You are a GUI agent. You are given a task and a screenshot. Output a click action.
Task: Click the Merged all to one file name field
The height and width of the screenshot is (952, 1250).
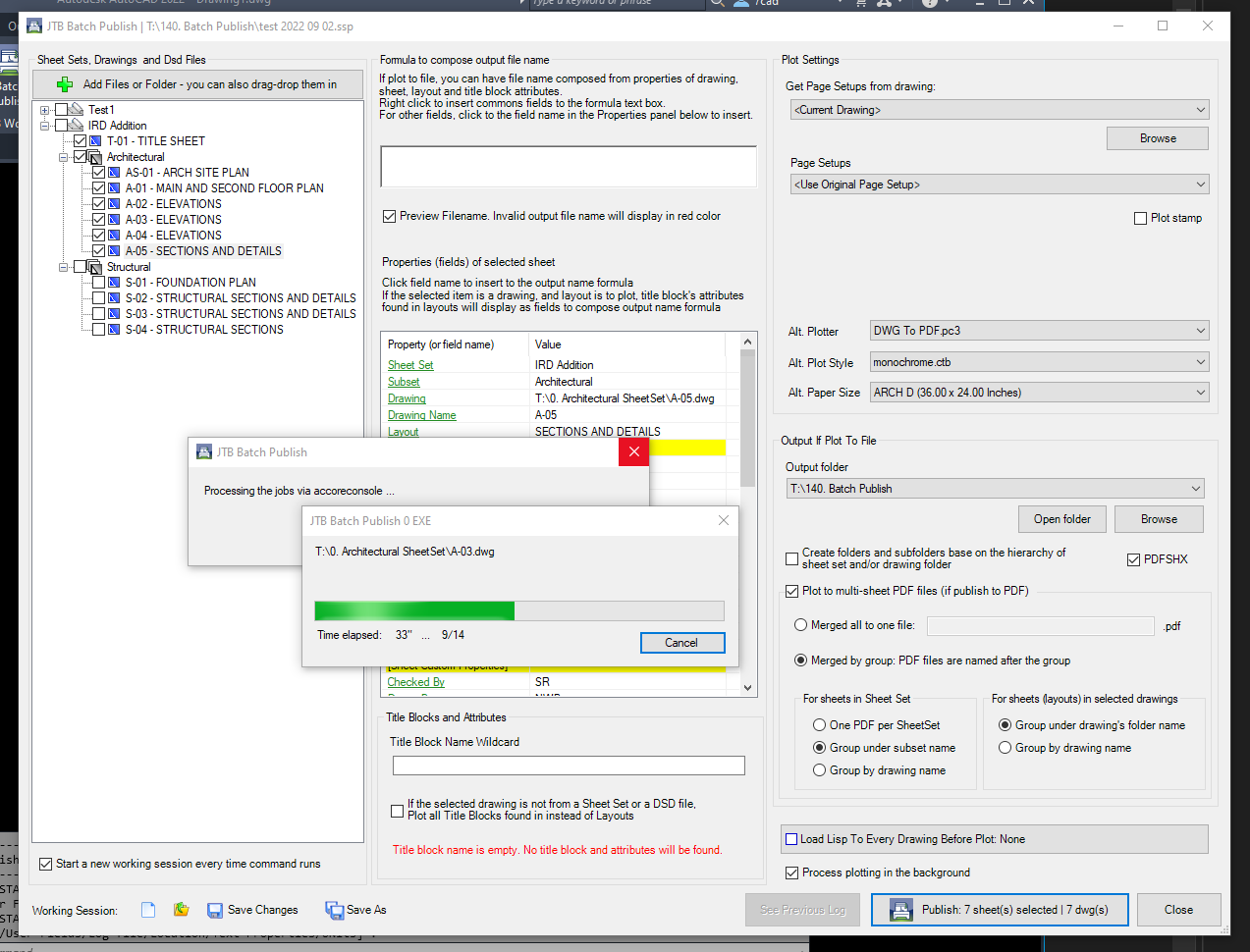click(x=1041, y=626)
